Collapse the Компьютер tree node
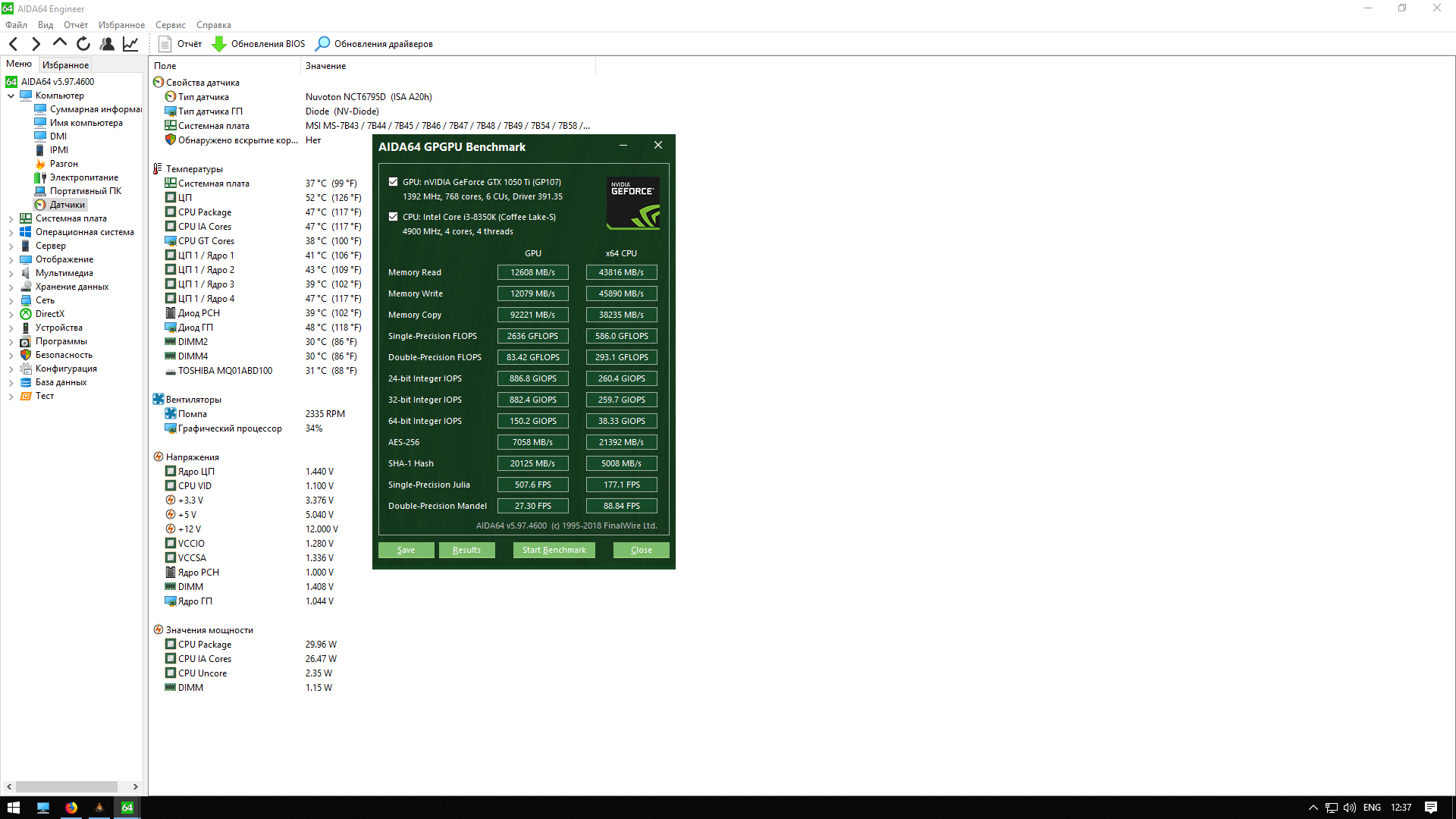This screenshot has width=1456, height=819. point(11,96)
